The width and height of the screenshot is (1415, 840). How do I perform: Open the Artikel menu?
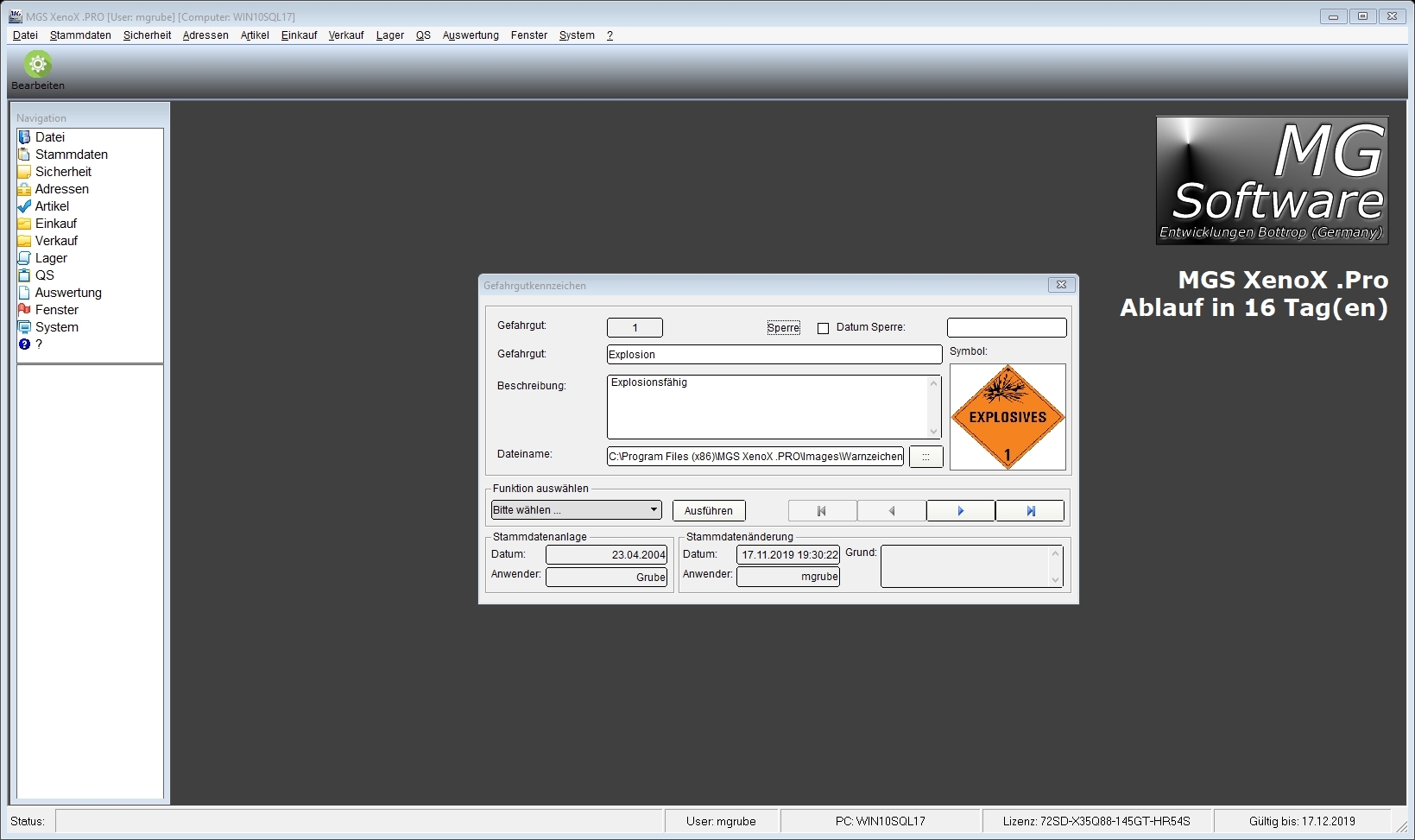coord(255,35)
